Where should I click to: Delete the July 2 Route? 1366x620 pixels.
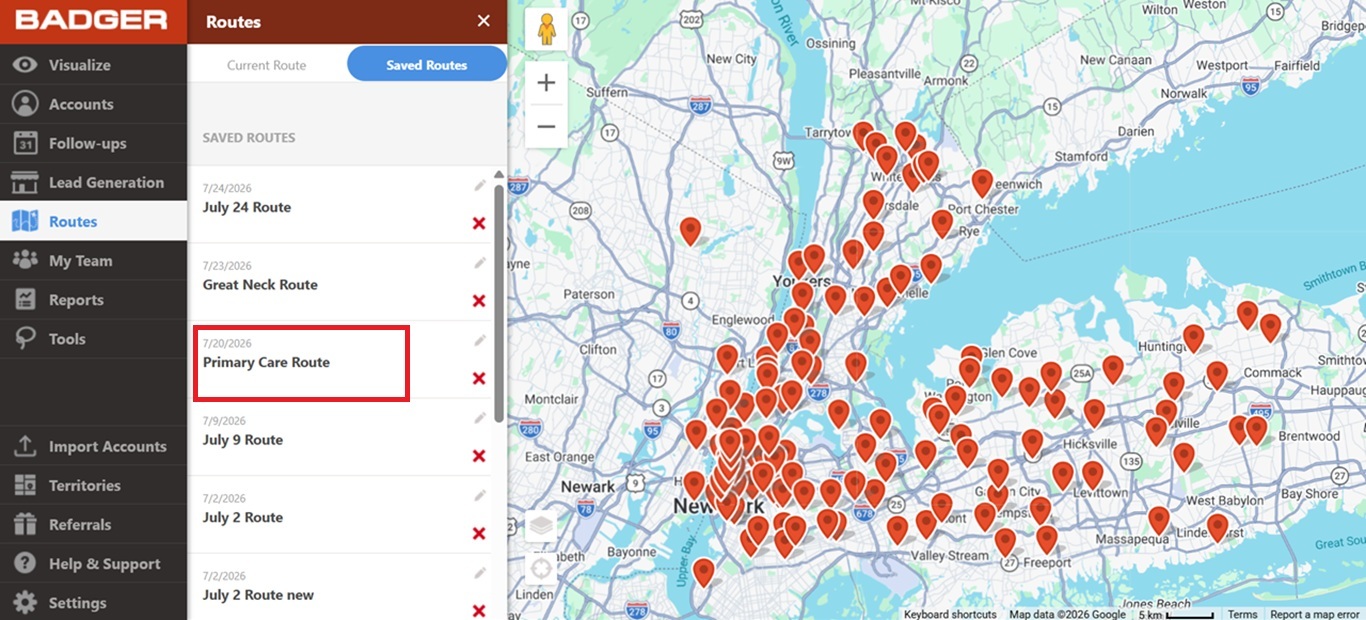point(479,533)
